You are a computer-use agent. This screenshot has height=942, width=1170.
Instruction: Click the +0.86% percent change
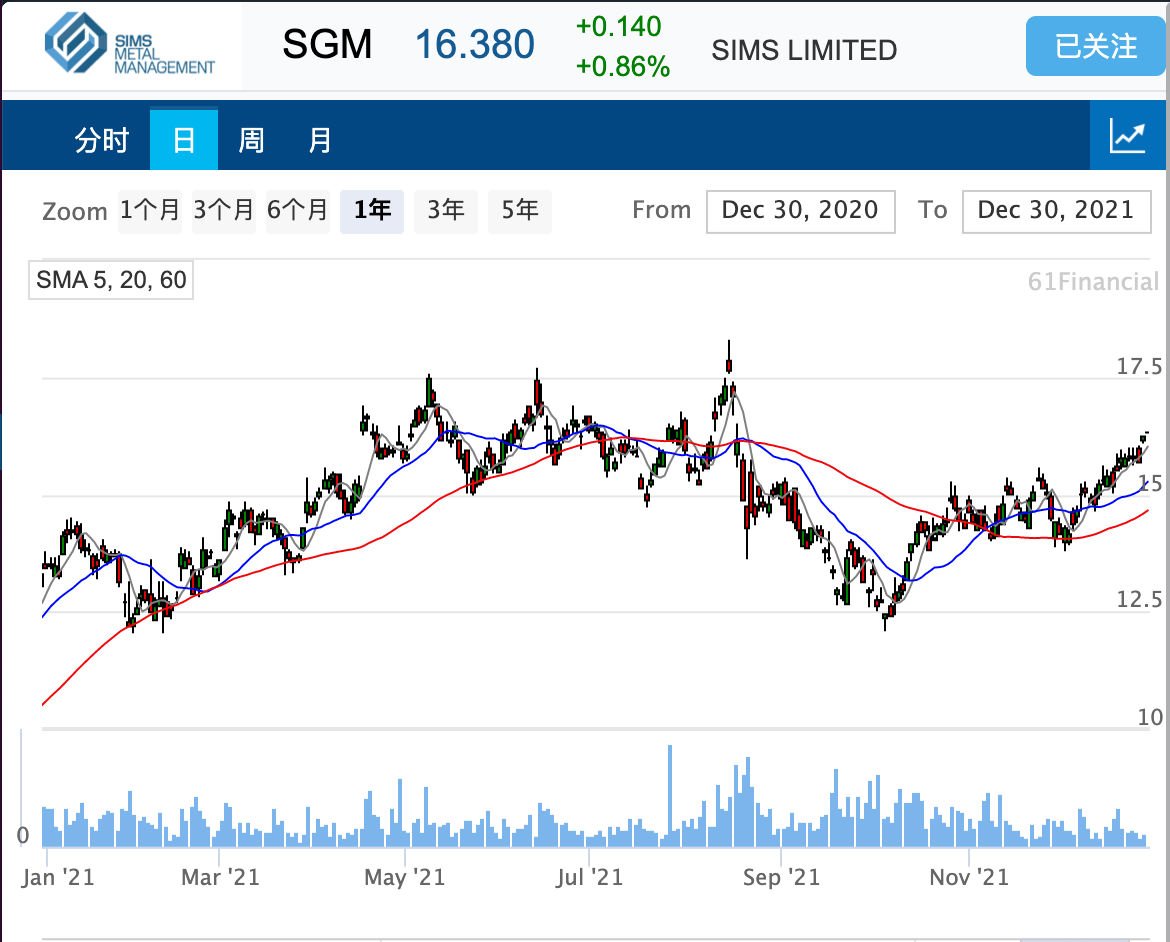coord(623,66)
